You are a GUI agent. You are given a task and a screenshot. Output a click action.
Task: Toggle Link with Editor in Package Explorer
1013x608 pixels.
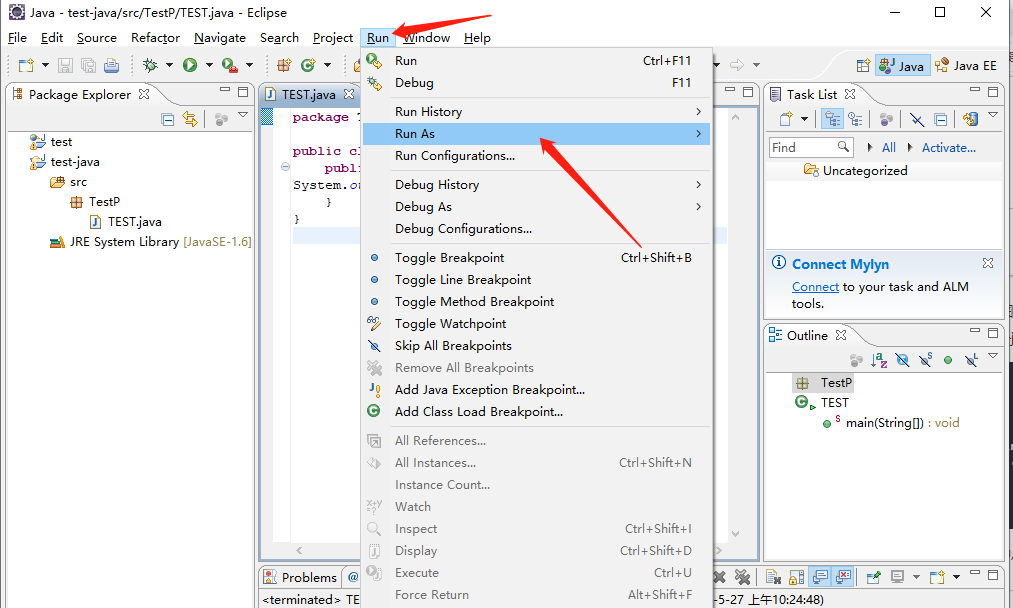pos(190,119)
